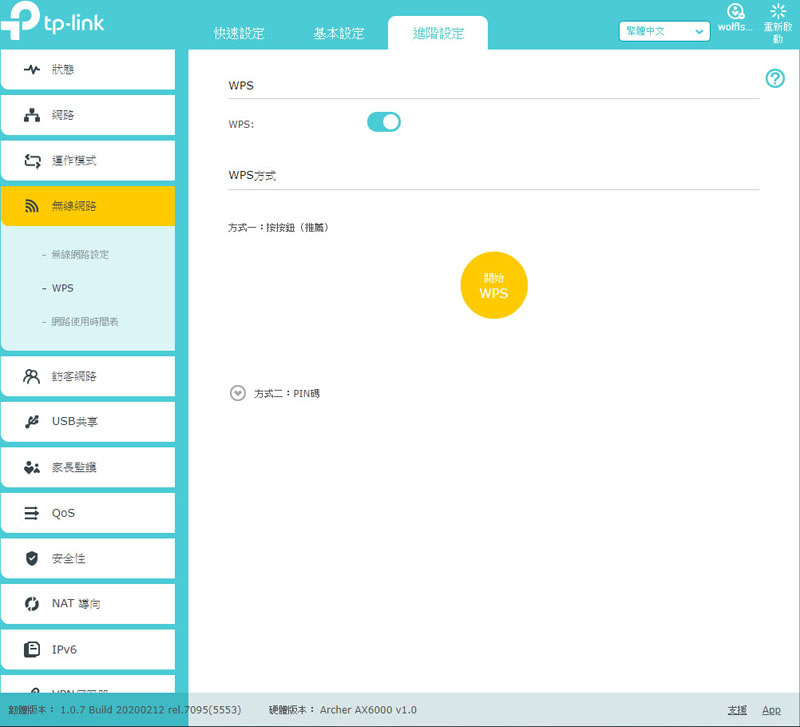Open the 訪客網路 menu label
This screenshot has height=727, width=800.
point(74,377)
